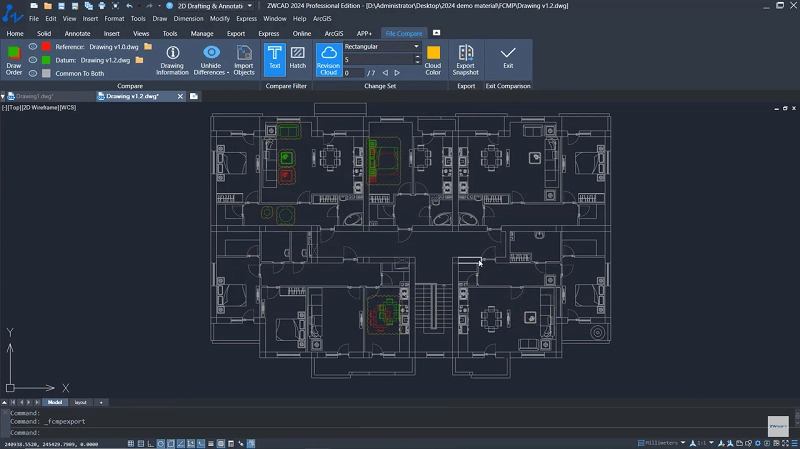Click the Export Snapshot icon
This screenshot has width=800, height=449.
coord(466,59)
